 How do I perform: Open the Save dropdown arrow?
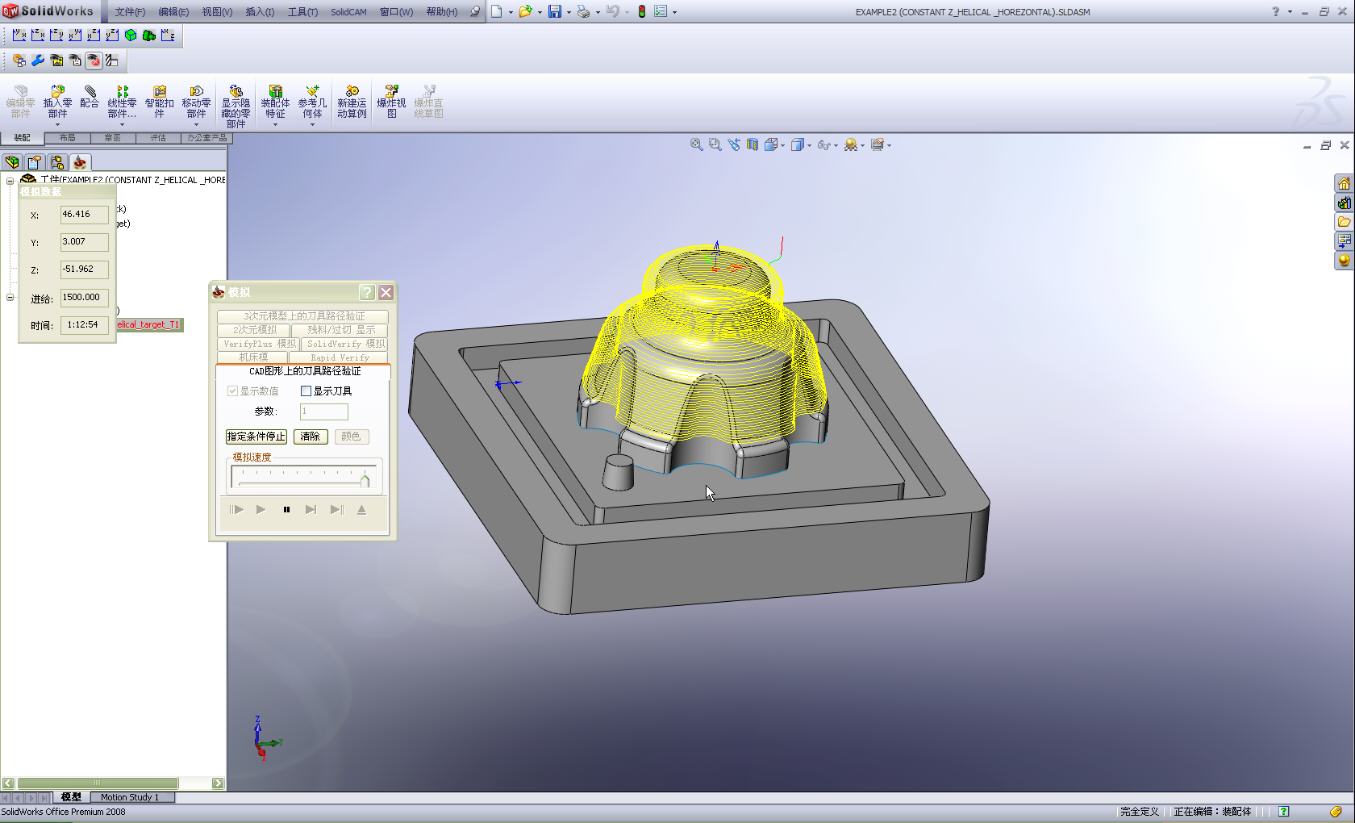[568, 13]
